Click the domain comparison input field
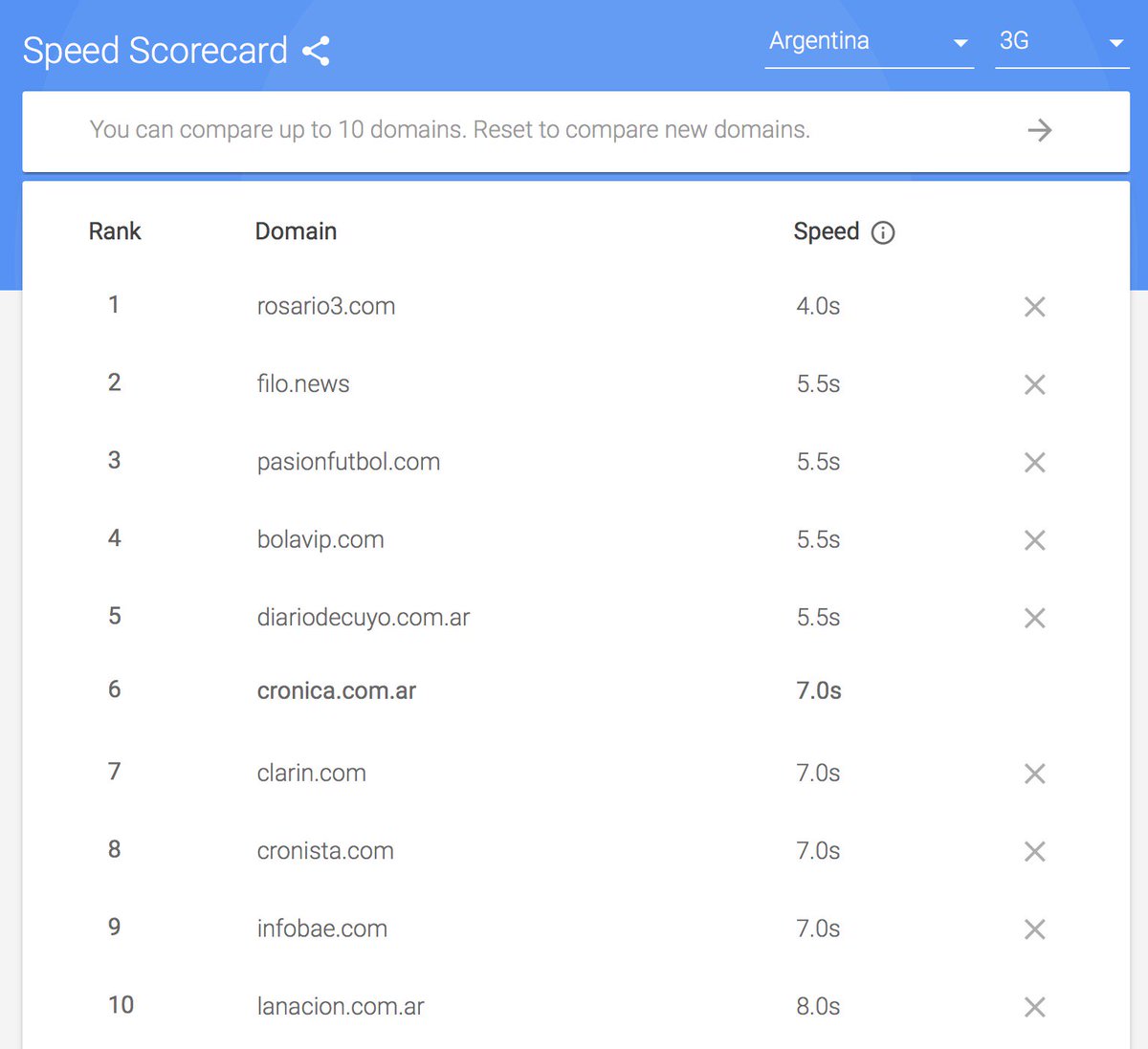Image resolution: width=1148 pixels, height=1049 pixels. [x=576, y=131]
